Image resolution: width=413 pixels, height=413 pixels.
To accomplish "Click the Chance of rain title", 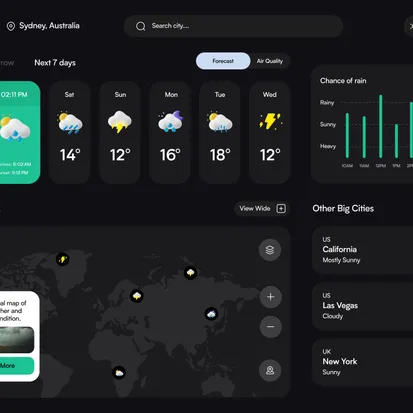I will coord(343,81).
